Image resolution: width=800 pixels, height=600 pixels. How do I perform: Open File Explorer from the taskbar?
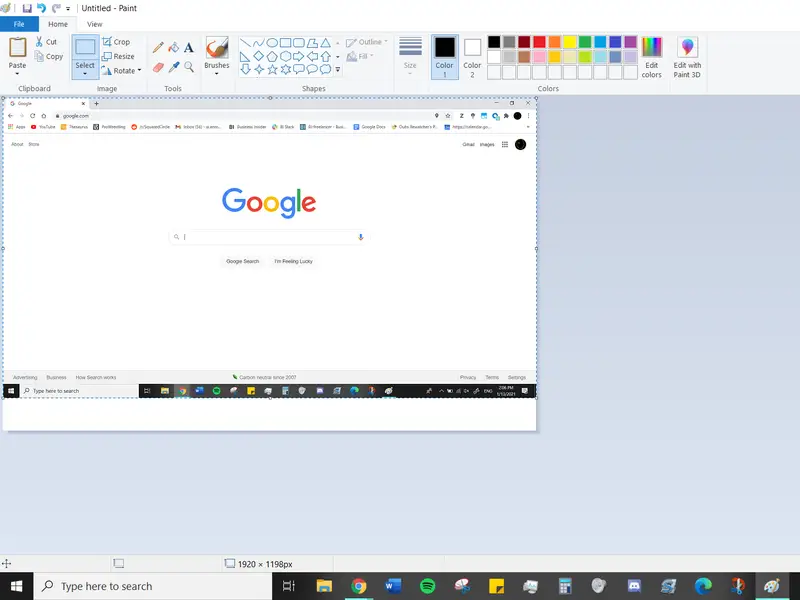pyautogui.click(x=324, y=586)
